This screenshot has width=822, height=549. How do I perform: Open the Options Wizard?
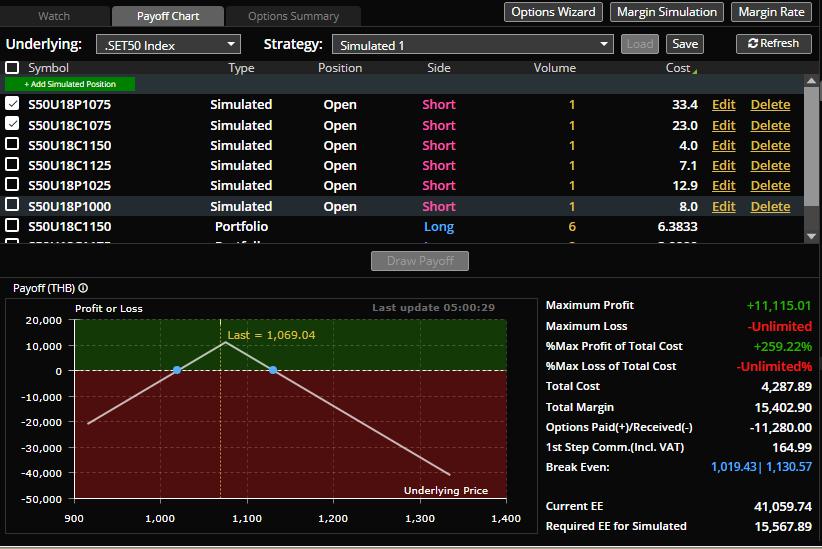[x=553, y=12]
